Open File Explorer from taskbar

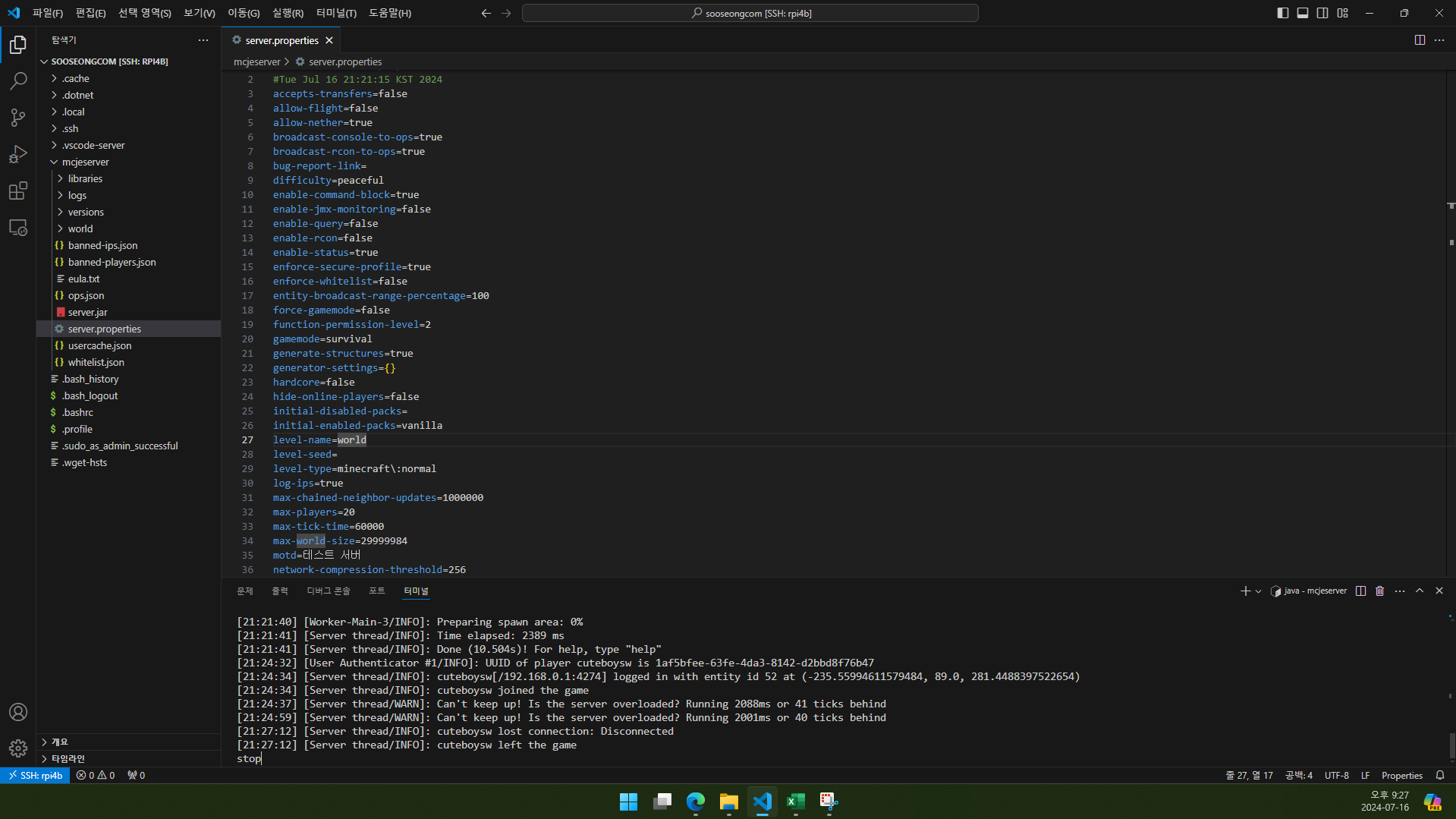[x=729, y=802]
